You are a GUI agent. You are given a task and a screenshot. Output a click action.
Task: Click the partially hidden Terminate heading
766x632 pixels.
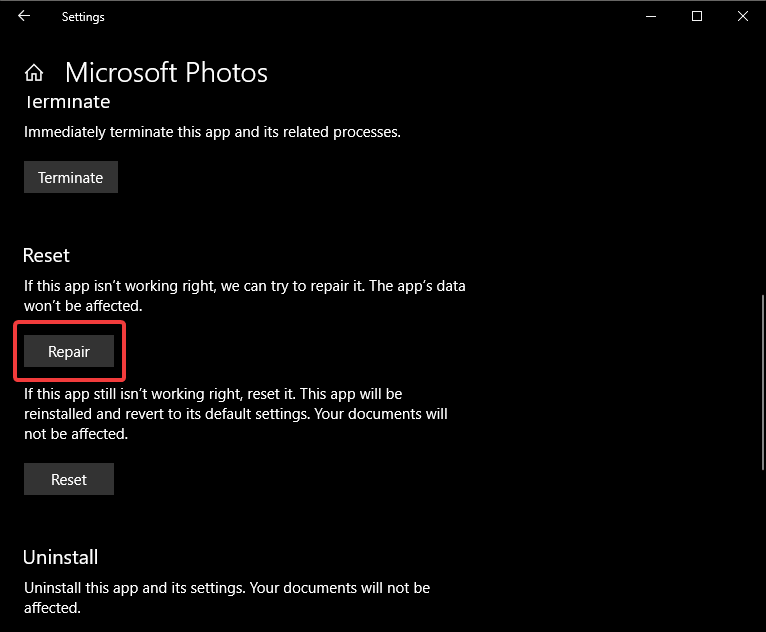coord(66,102)
